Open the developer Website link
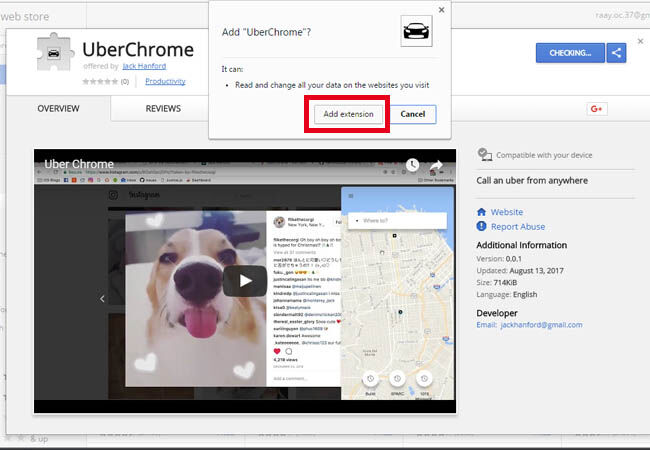The height and width of the screenshot is (450, 650). point(507,212)
